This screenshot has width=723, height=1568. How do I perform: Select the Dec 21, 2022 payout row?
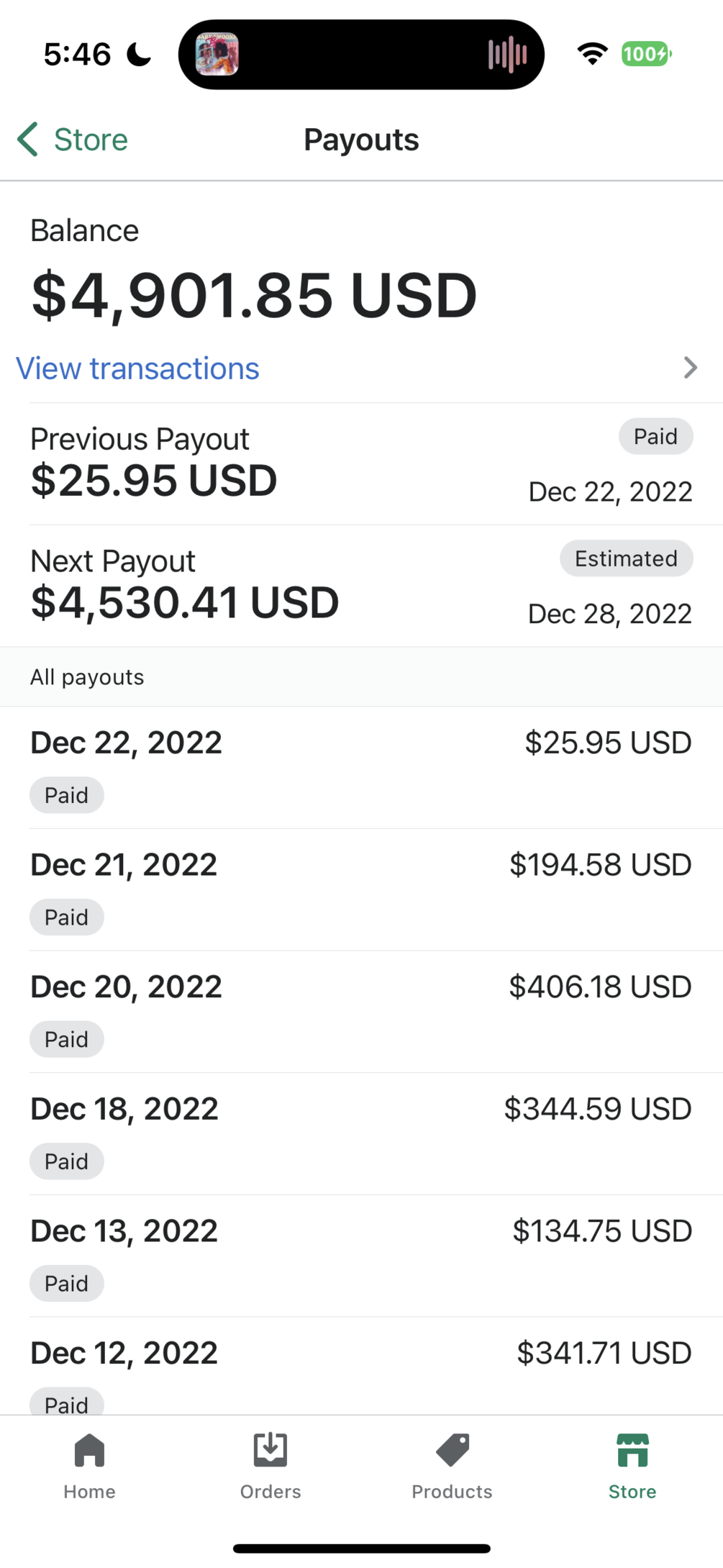[361, 889]
